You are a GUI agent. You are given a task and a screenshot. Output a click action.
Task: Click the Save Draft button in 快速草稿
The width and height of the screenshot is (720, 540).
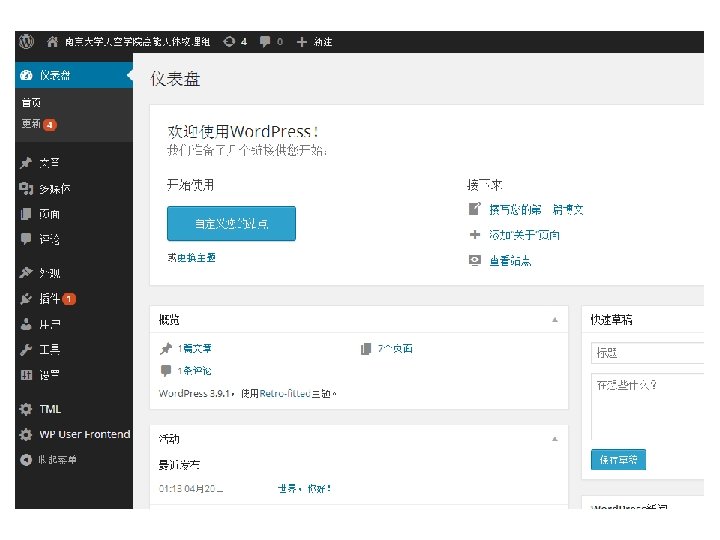[x=618, y=459]
